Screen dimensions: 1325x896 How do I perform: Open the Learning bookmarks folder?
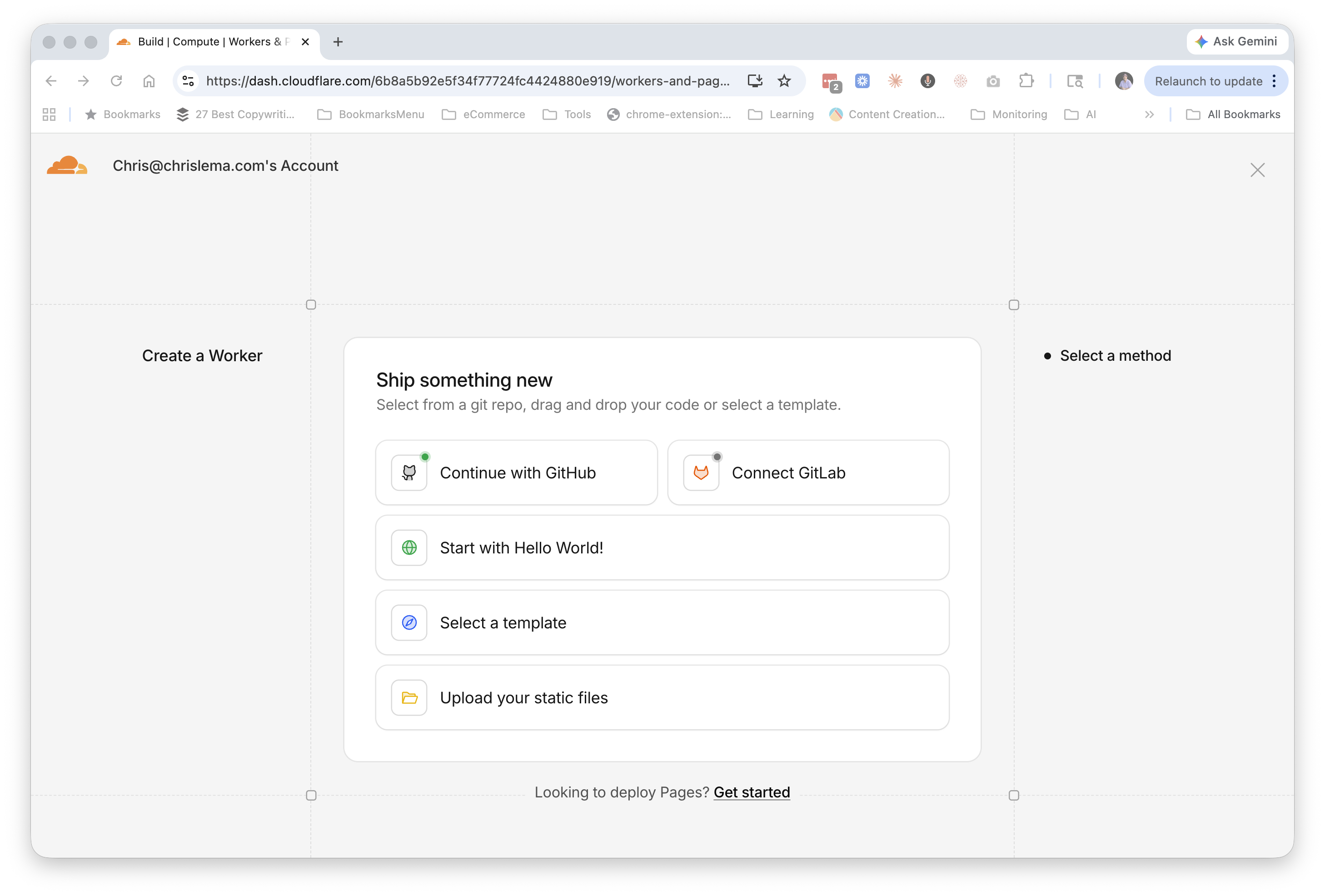(781, 114)
